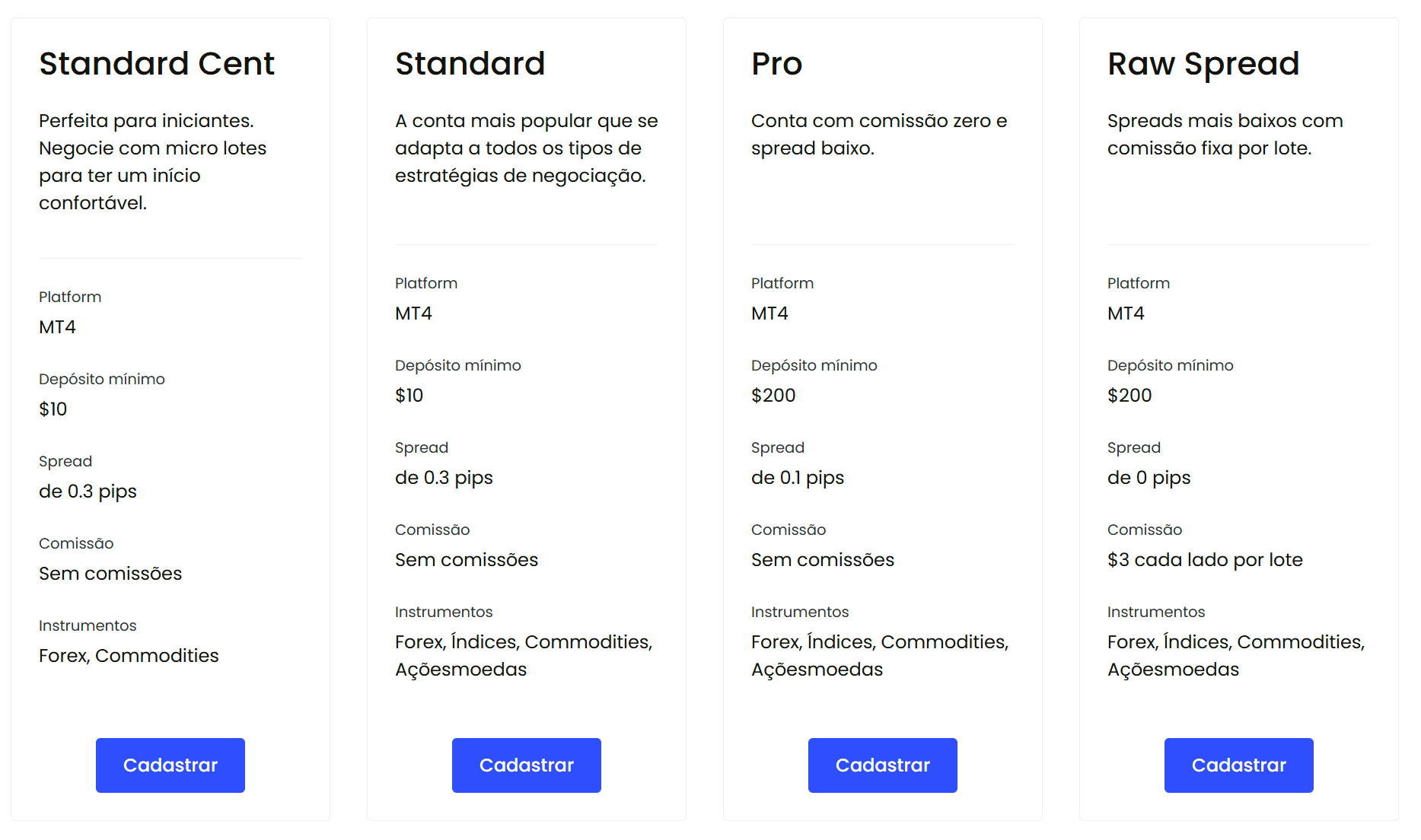Click MT4 platform value in Standard Cent
The image size is (1421, 840).
click(x=57, y=327)
